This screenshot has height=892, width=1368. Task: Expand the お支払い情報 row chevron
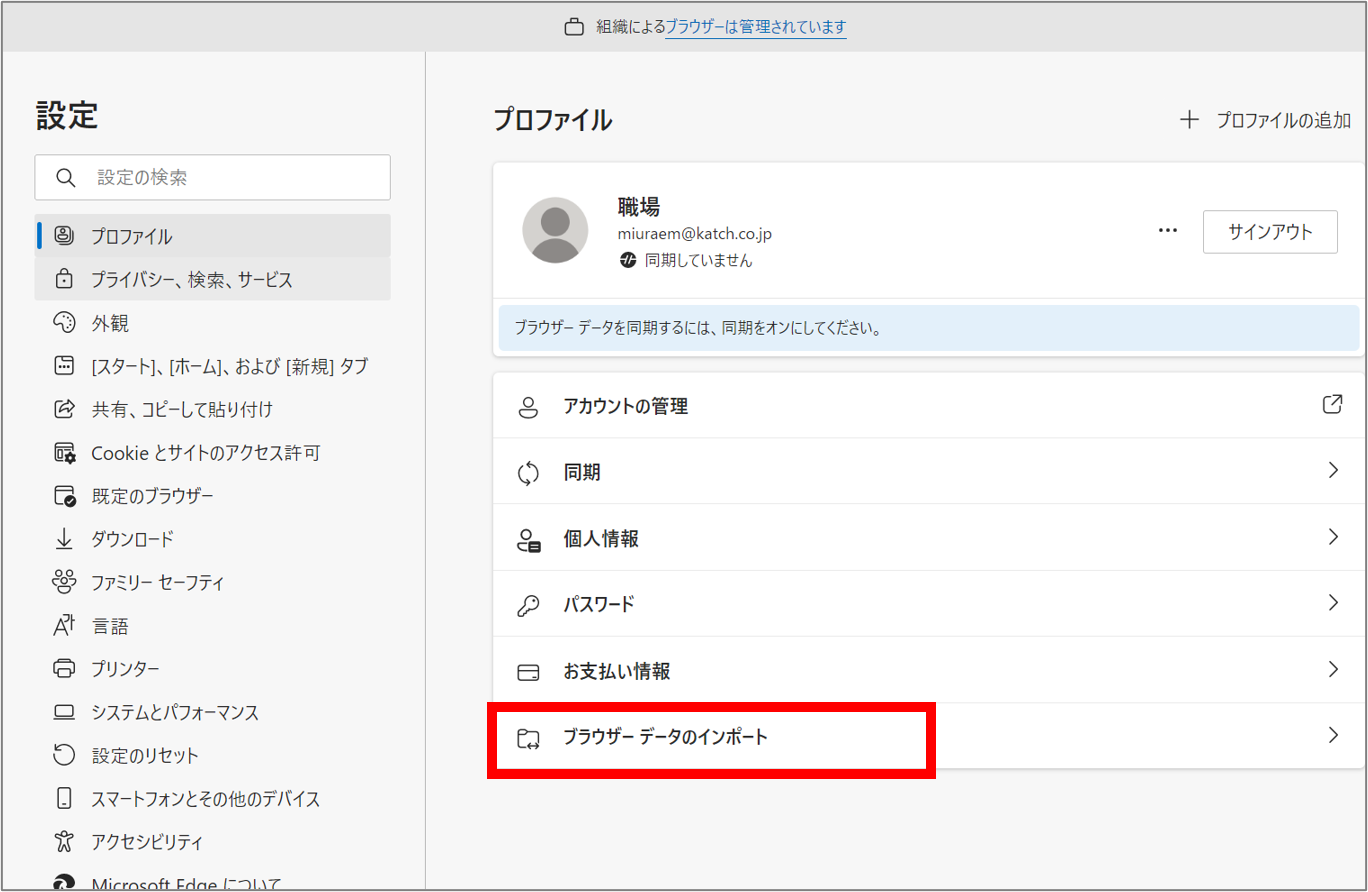1332,669
